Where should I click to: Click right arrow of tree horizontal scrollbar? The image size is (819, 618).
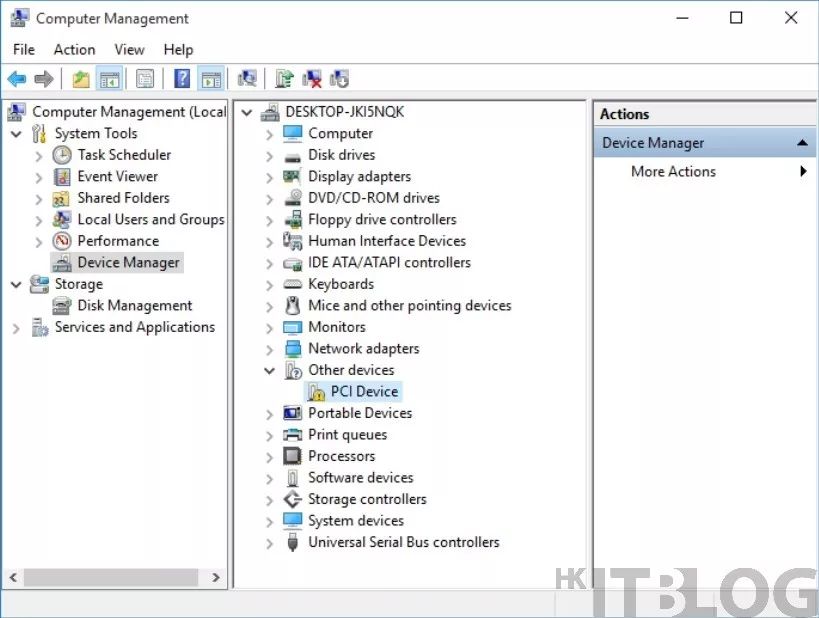click(216, 577)
